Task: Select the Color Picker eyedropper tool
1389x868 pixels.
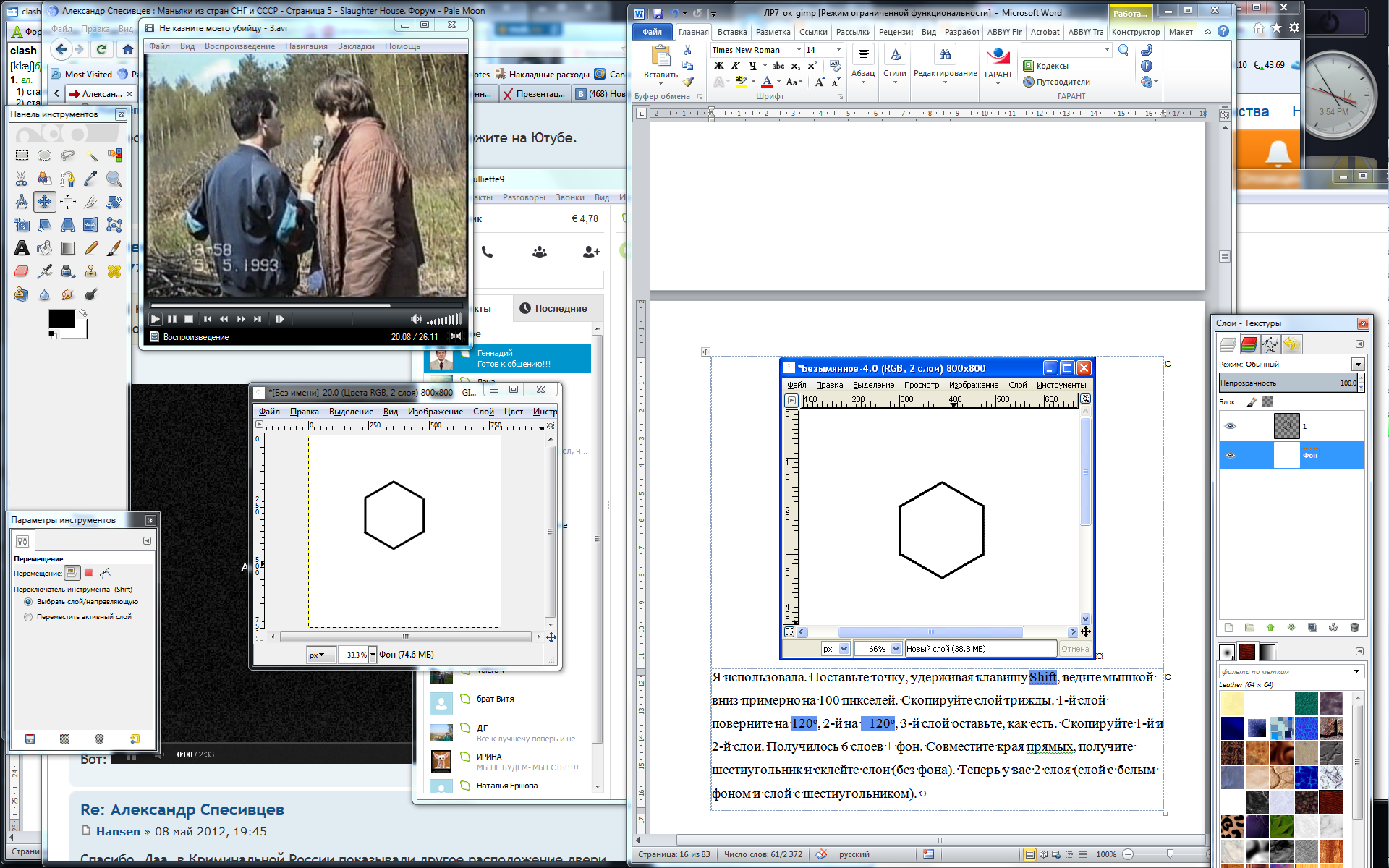Action: [91, 179]
